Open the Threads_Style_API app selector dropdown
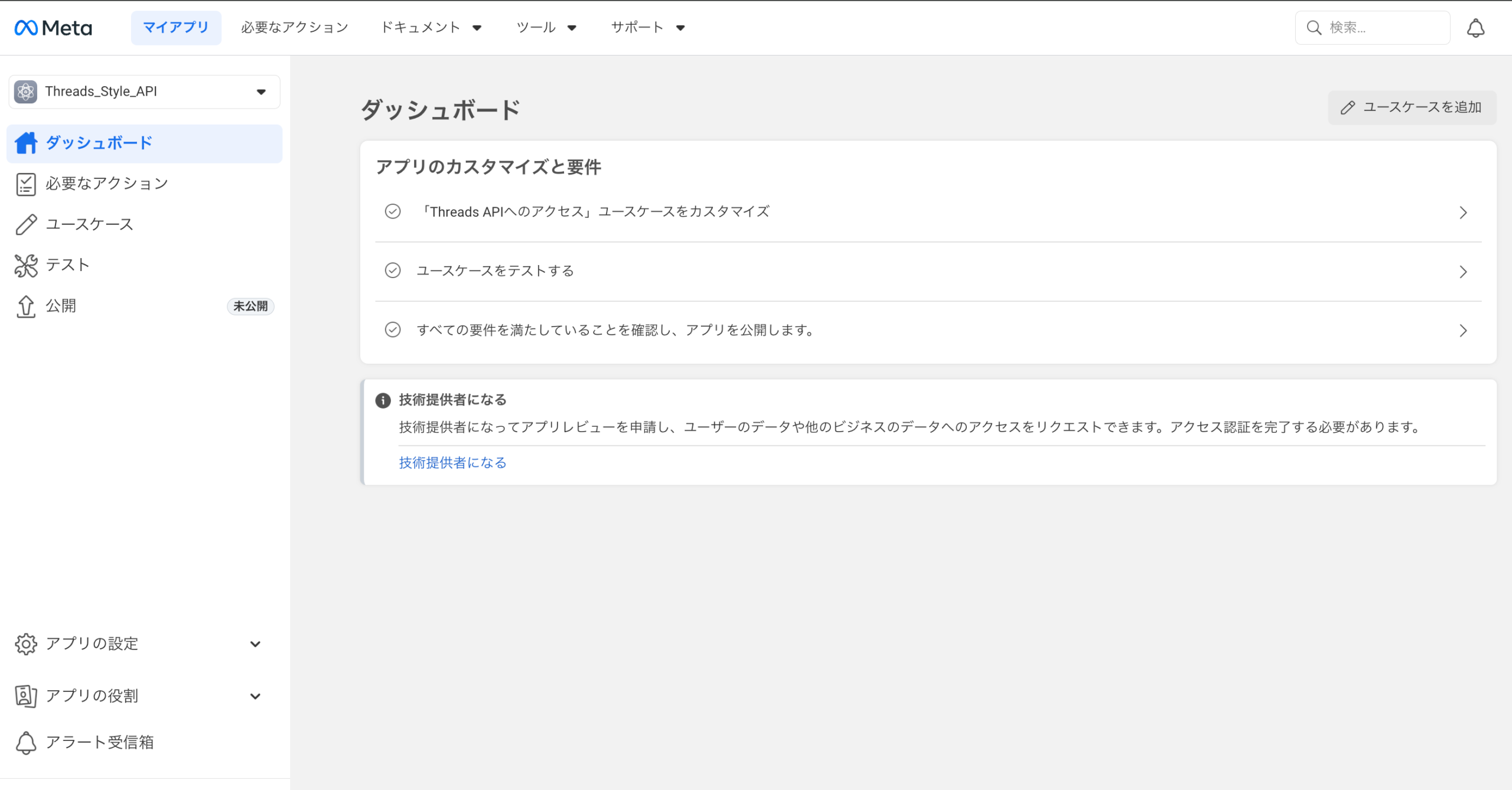Image resolution: width=1512 pixels, height=790 pixels. coord(144,92)
